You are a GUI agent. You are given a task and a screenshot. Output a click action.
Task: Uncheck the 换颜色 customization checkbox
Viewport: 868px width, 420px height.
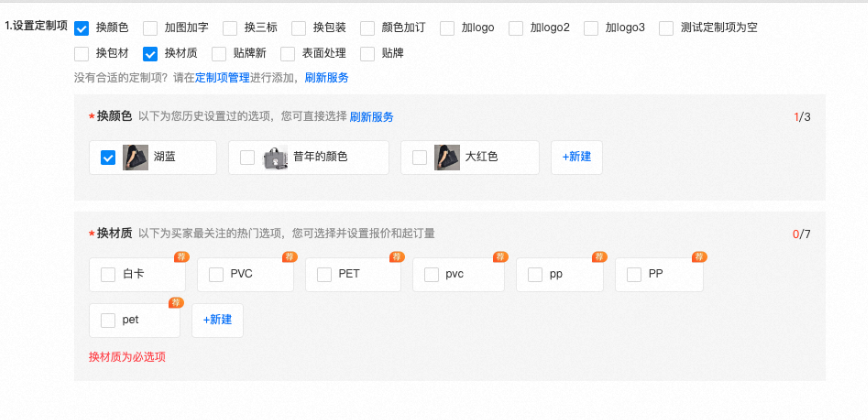pyautogui.click(x=82, y=28)
